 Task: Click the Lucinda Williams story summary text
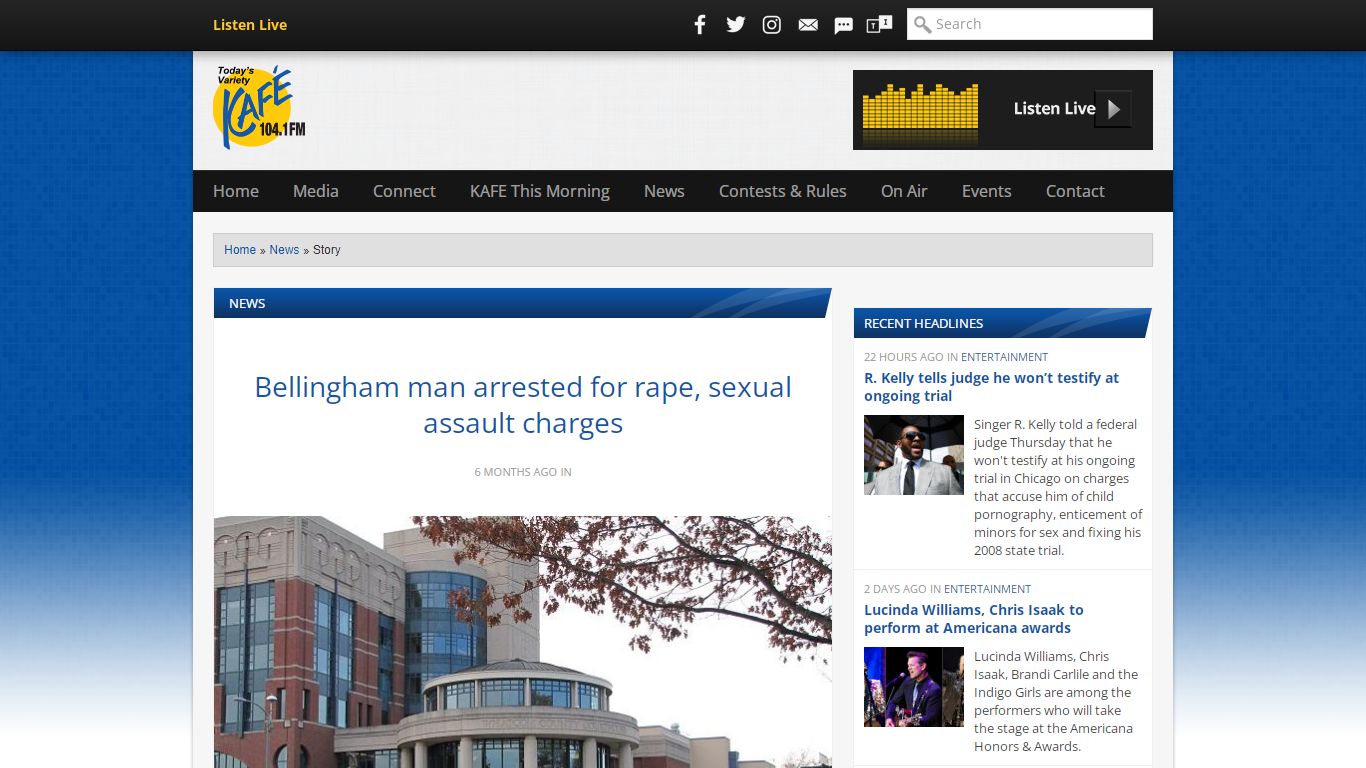click(x=1056, y=701)
